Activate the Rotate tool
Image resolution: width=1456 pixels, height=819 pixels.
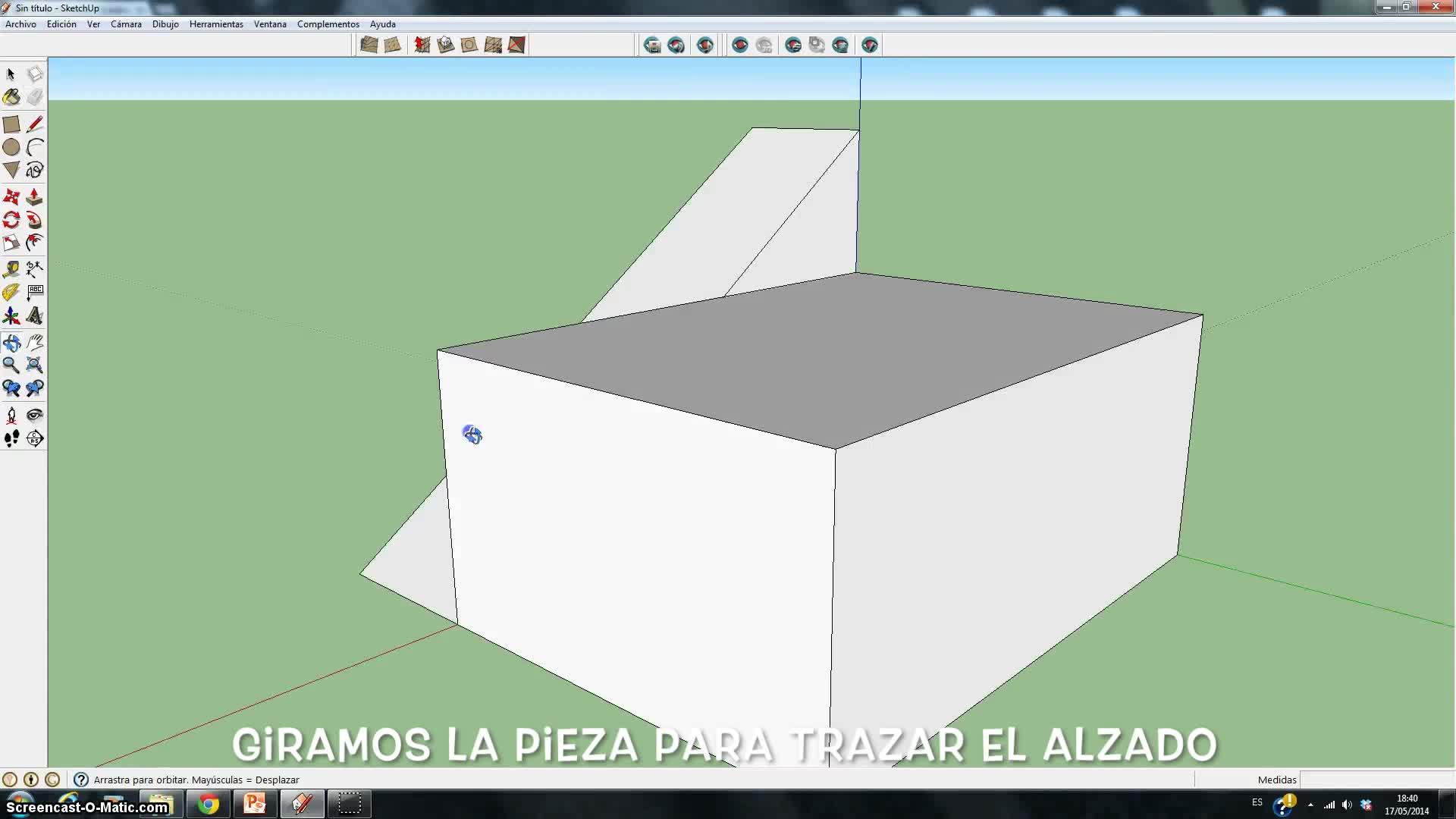(11, 221)
